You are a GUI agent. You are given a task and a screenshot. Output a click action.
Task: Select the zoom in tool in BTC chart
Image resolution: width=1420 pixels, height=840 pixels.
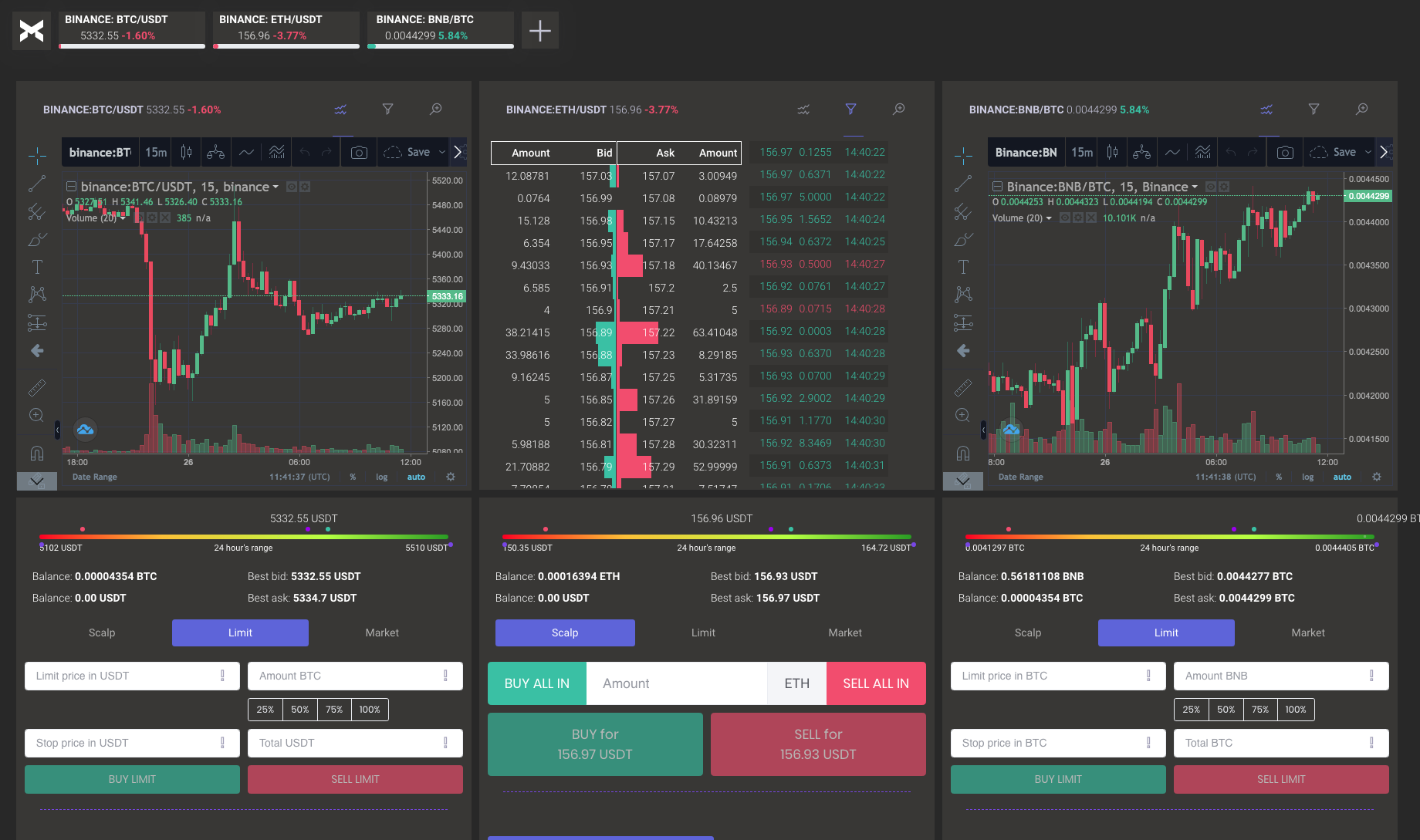[37, 415]
